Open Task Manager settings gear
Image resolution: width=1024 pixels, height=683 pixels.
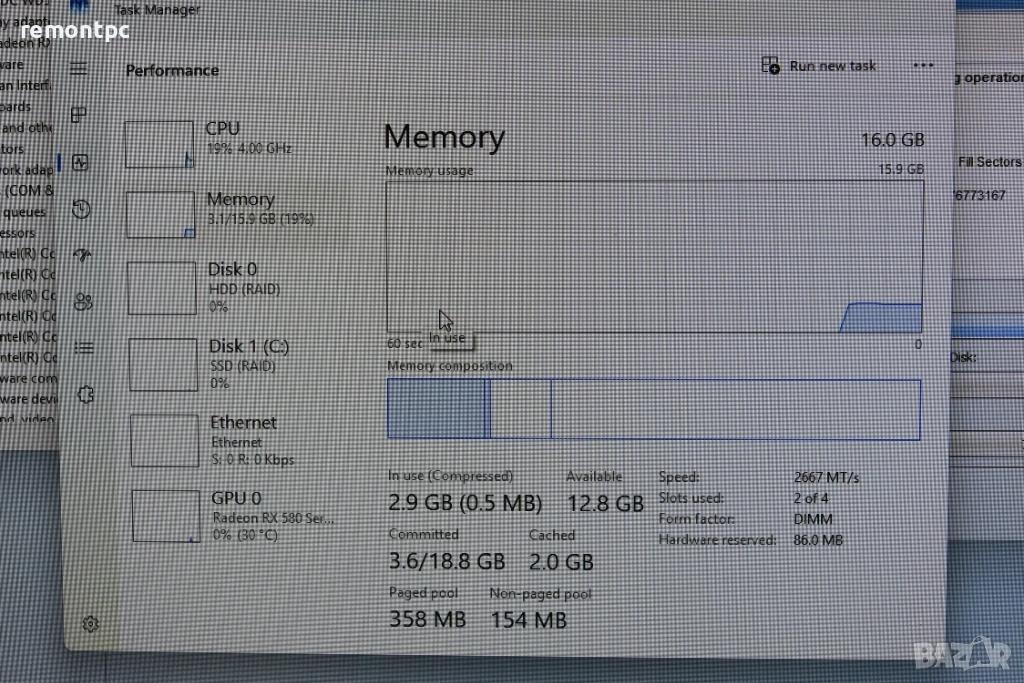point(90,624)
